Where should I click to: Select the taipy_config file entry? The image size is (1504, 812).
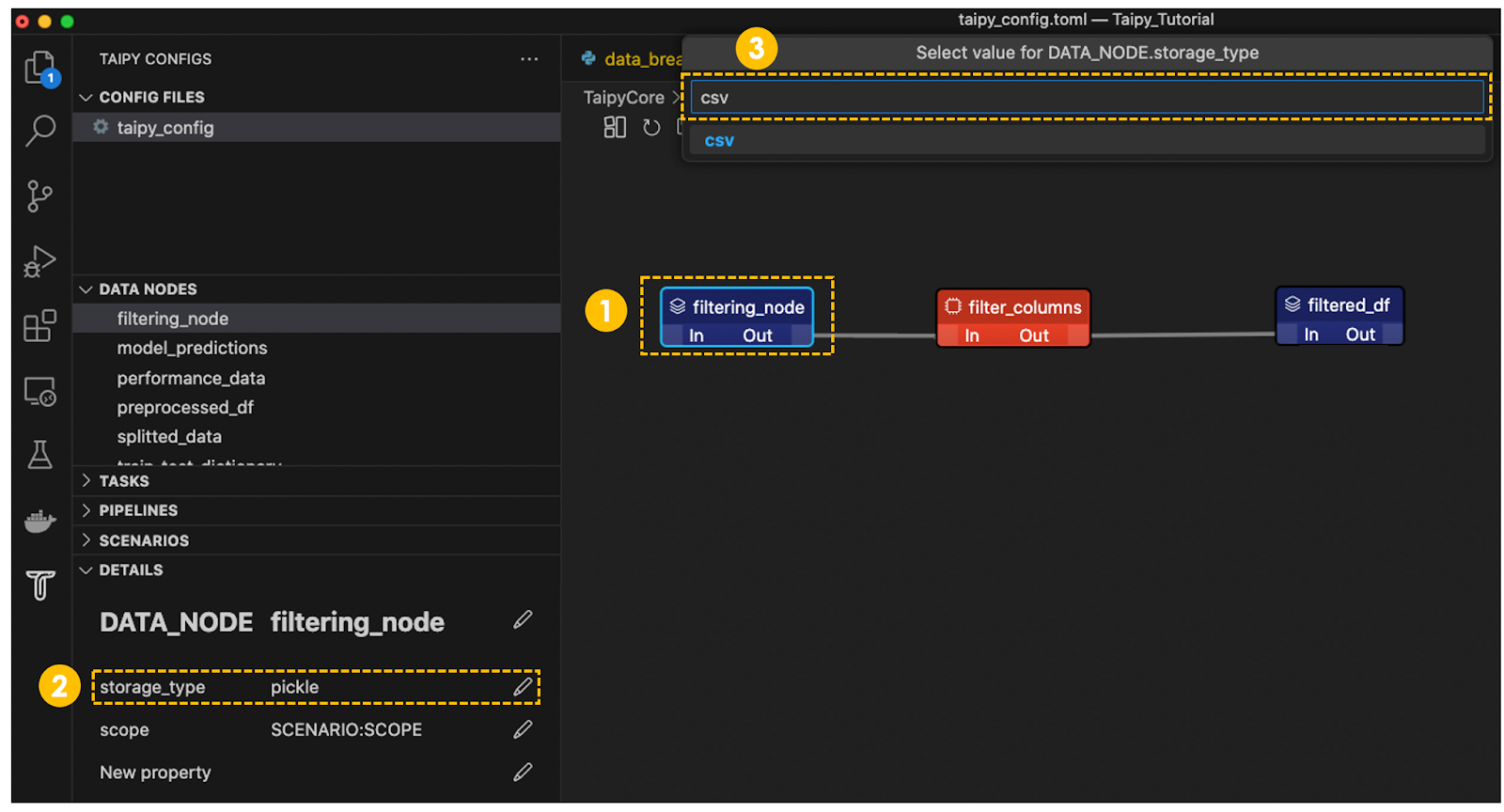click(164, 128)
